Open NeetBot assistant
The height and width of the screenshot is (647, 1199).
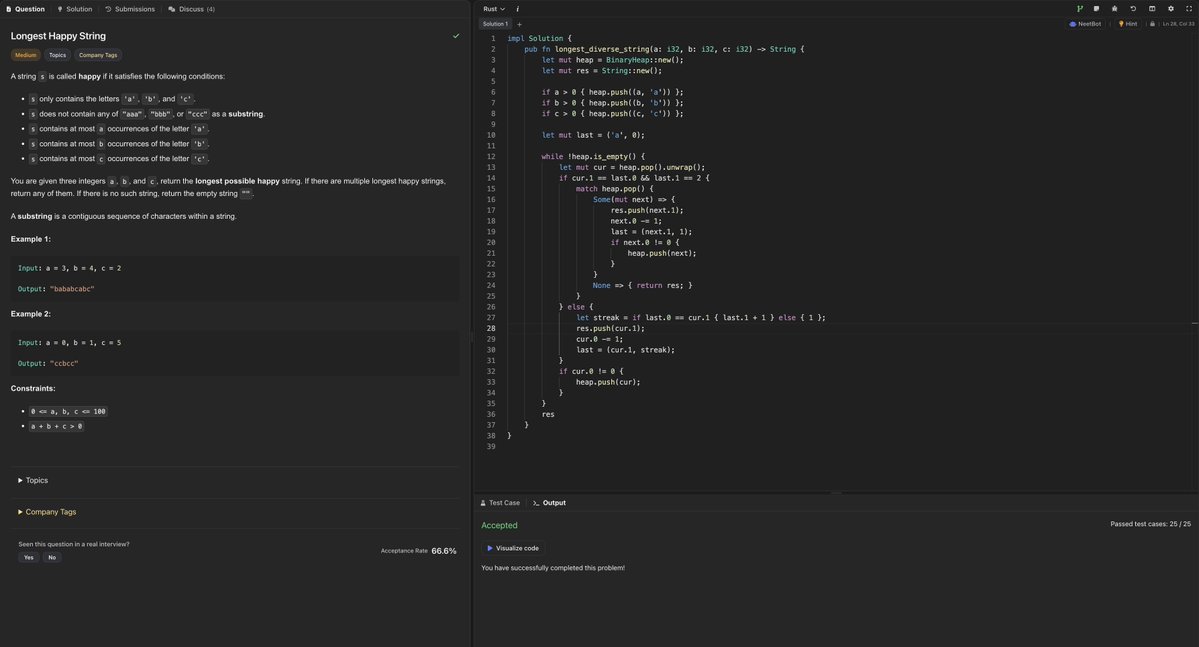pos(1085,24)
